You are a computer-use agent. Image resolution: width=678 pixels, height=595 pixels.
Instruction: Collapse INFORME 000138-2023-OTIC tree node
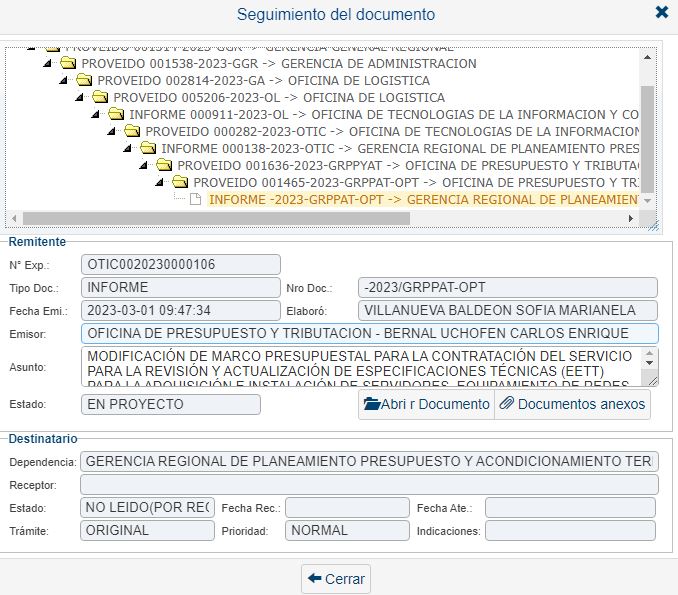[x=128, y=148]
